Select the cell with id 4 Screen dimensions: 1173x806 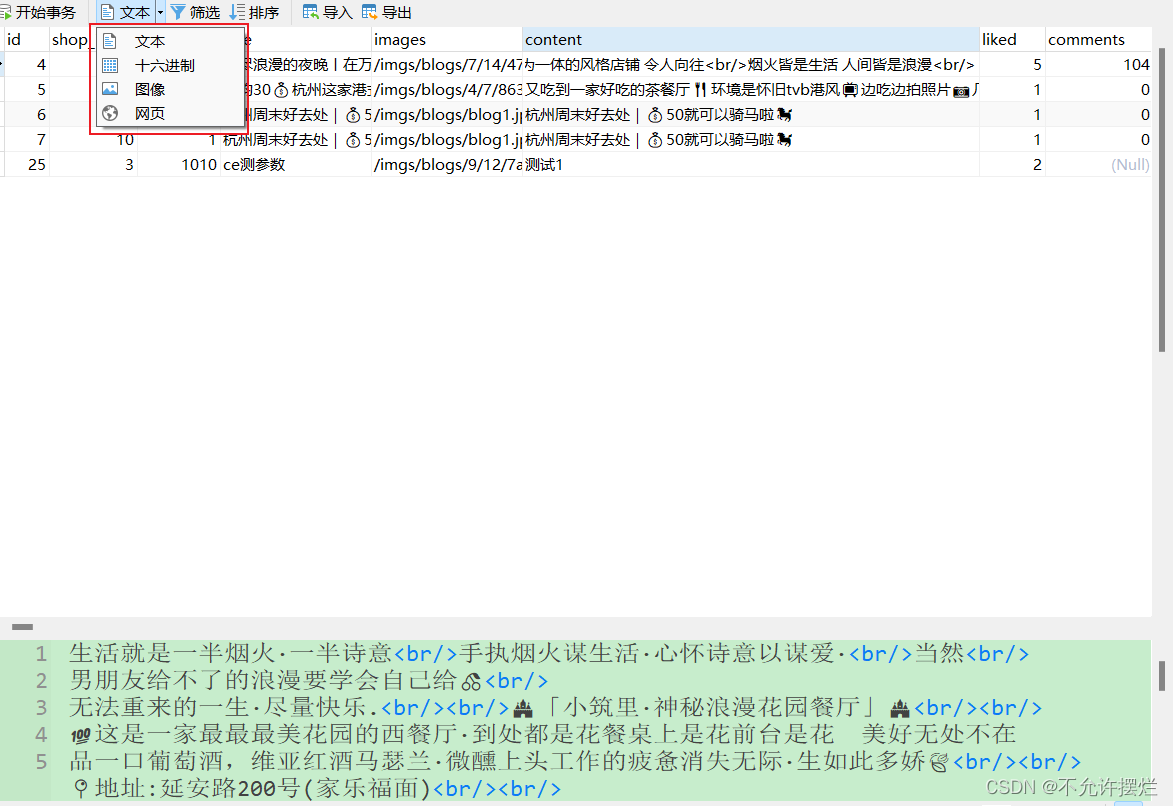pos(27,64)
